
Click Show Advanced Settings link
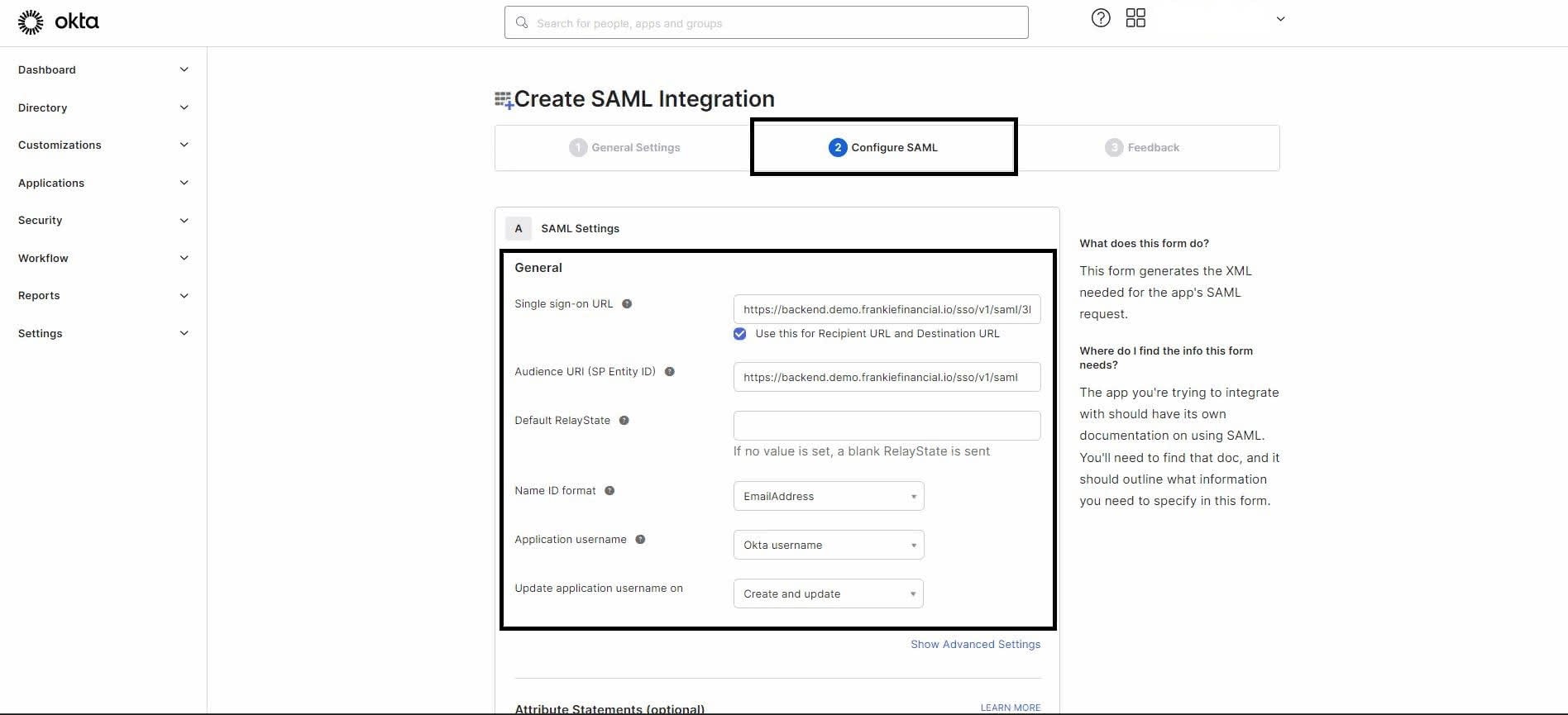point(975,645)
